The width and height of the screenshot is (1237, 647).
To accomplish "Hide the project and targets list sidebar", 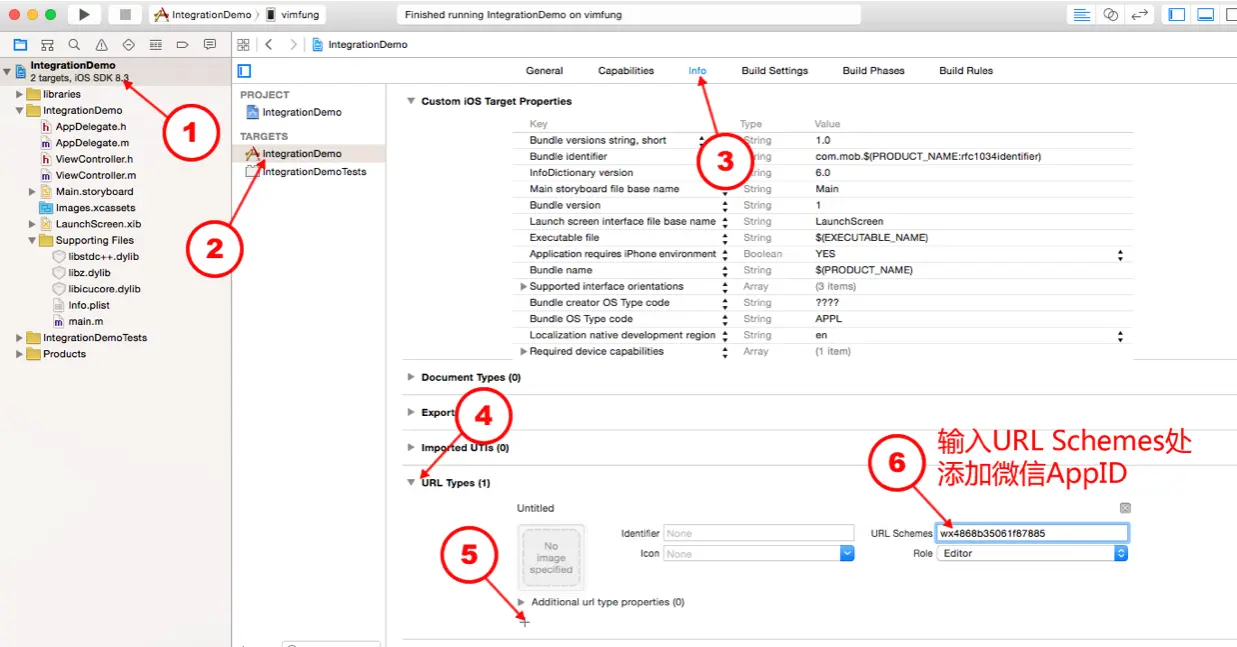I will click(x=244, y=71).
